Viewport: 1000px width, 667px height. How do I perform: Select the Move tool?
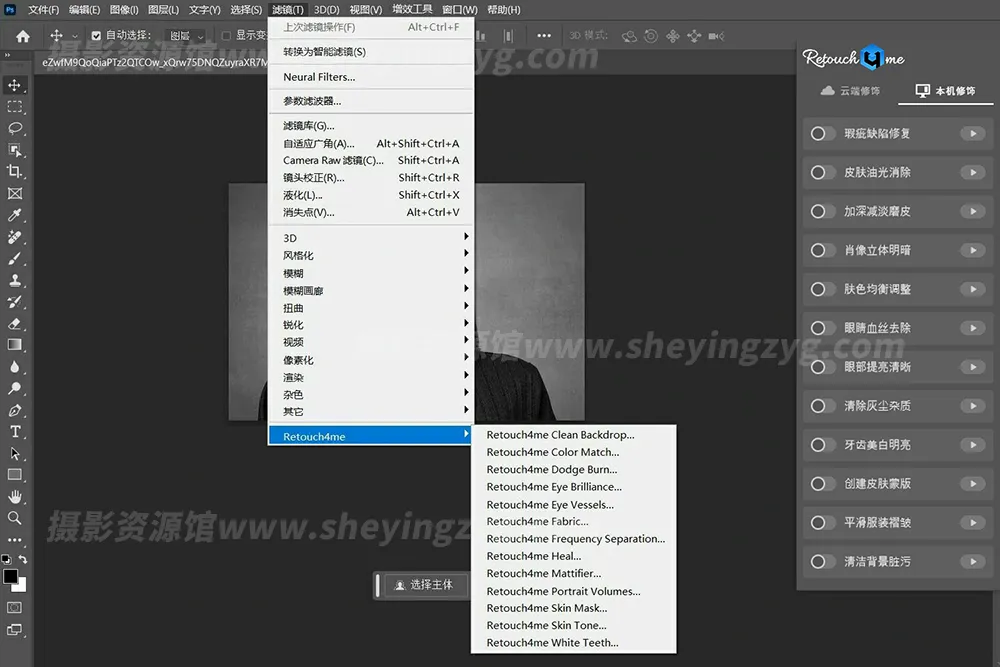click(x=15, y=85)
